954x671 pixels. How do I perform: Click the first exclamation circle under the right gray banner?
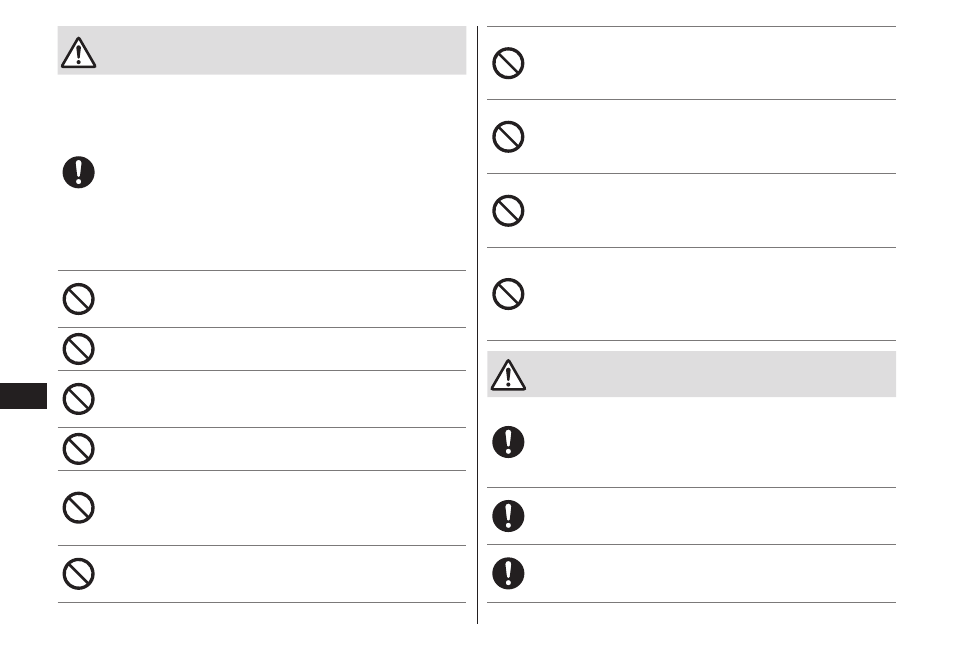coord(508,442)
